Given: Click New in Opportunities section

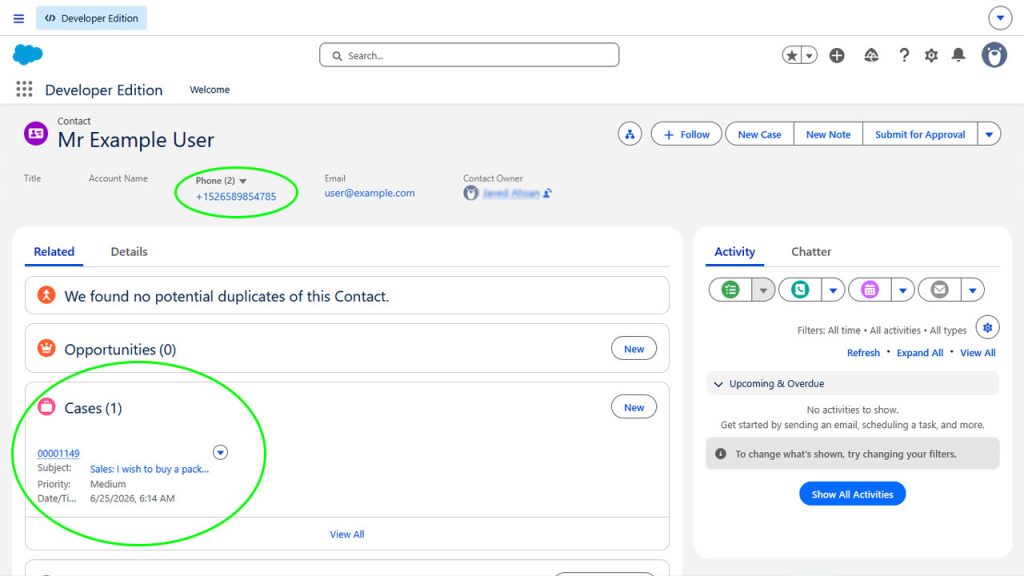Looking at the screenshot, I should [x=633, y=349].
